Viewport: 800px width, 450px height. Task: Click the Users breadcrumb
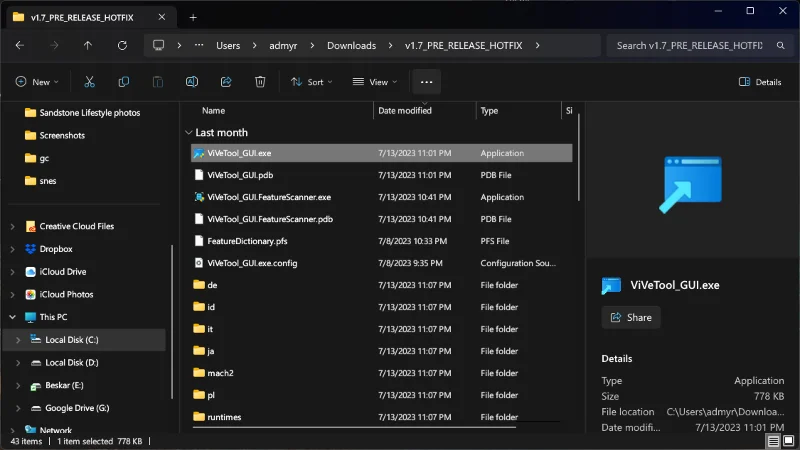point(228,45)
